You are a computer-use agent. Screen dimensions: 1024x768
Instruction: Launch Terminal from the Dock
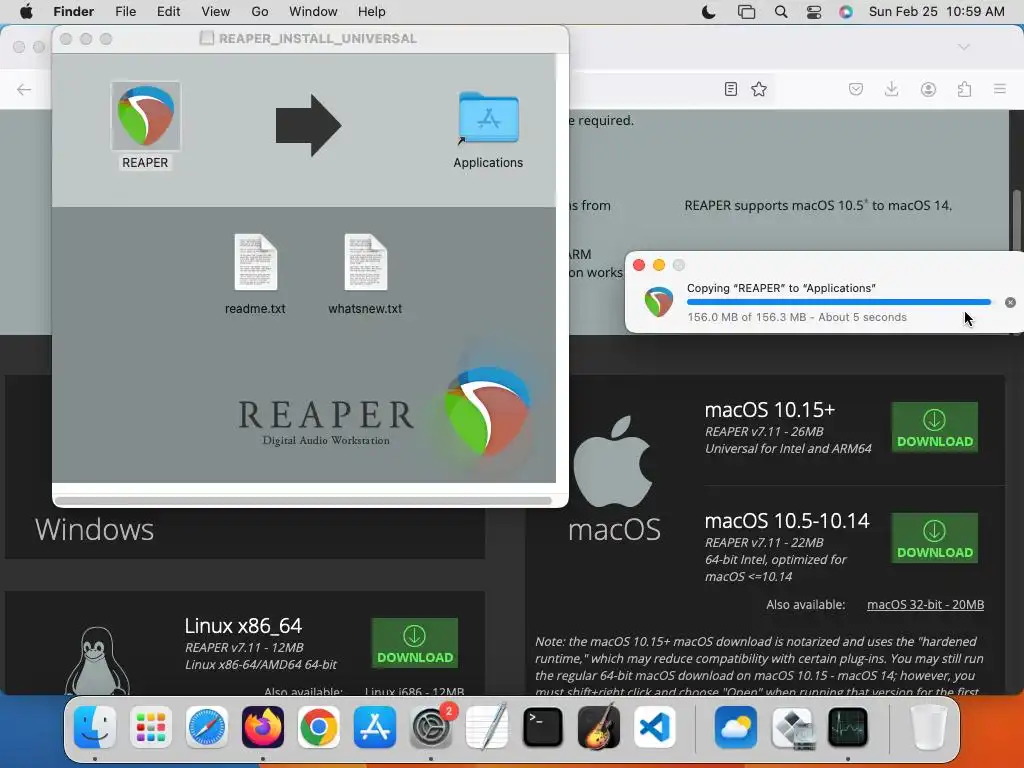tap(543, 727)
